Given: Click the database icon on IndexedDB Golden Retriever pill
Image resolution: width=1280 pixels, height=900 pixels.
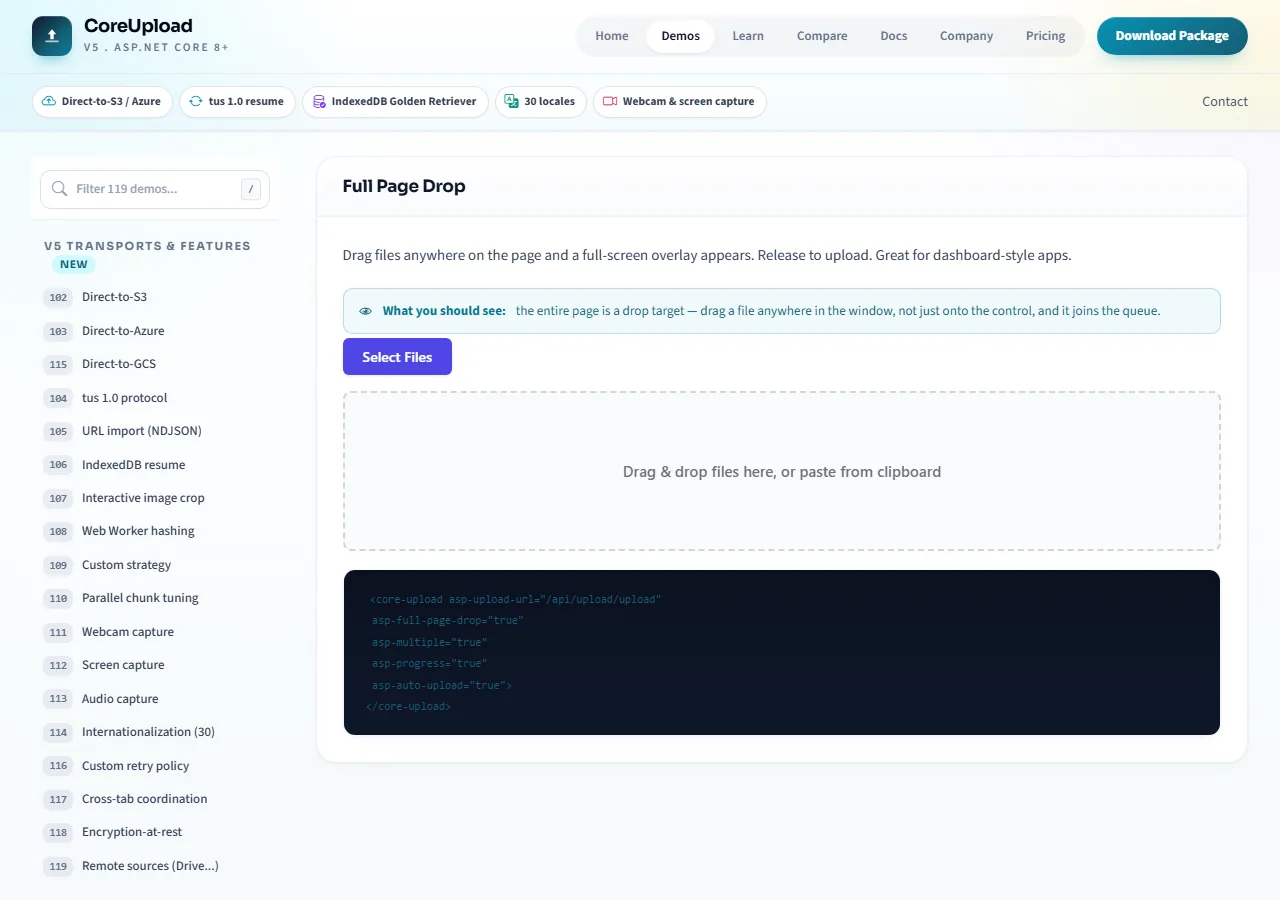Looking at the screenshot, I should tap(319, 101).
